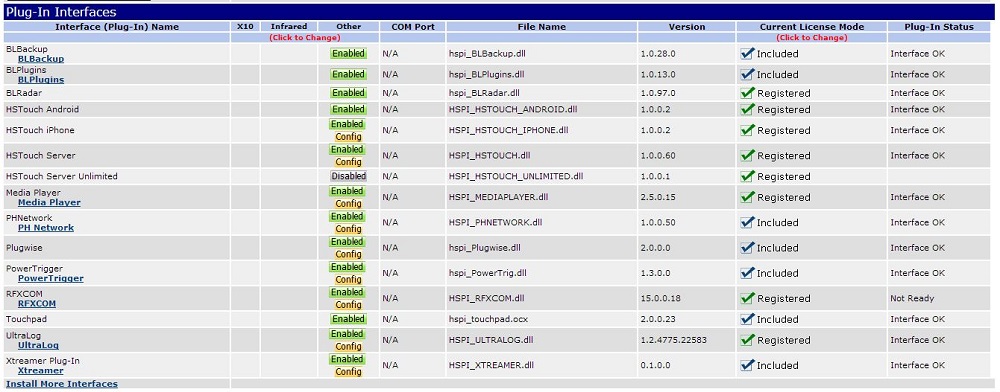The width and height of the screenshot is (1000, 392).
Task: Click the blue check icon in the BLBackup row
Action: (747, 54)
